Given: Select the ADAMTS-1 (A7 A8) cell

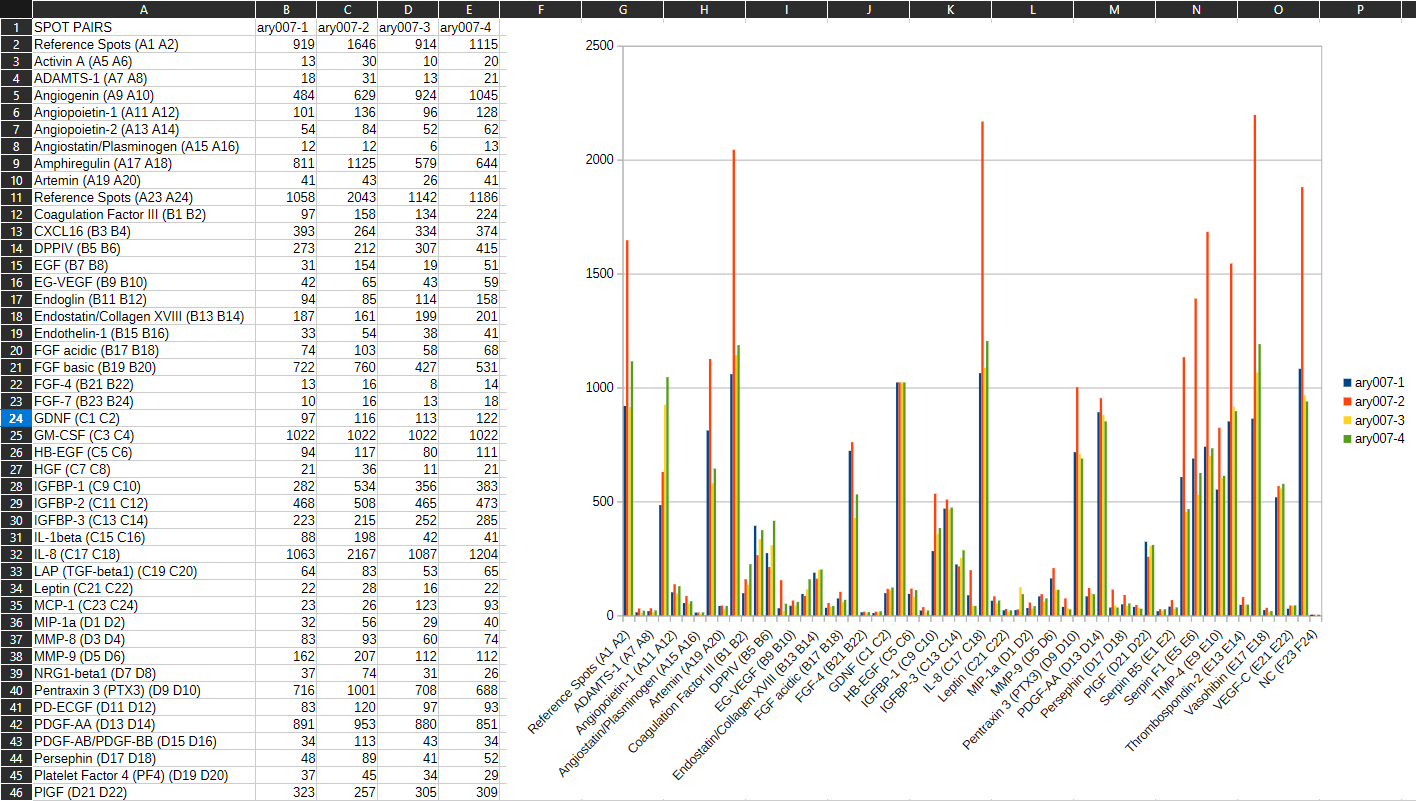Looking at the screenshot, I should [143, 78].
